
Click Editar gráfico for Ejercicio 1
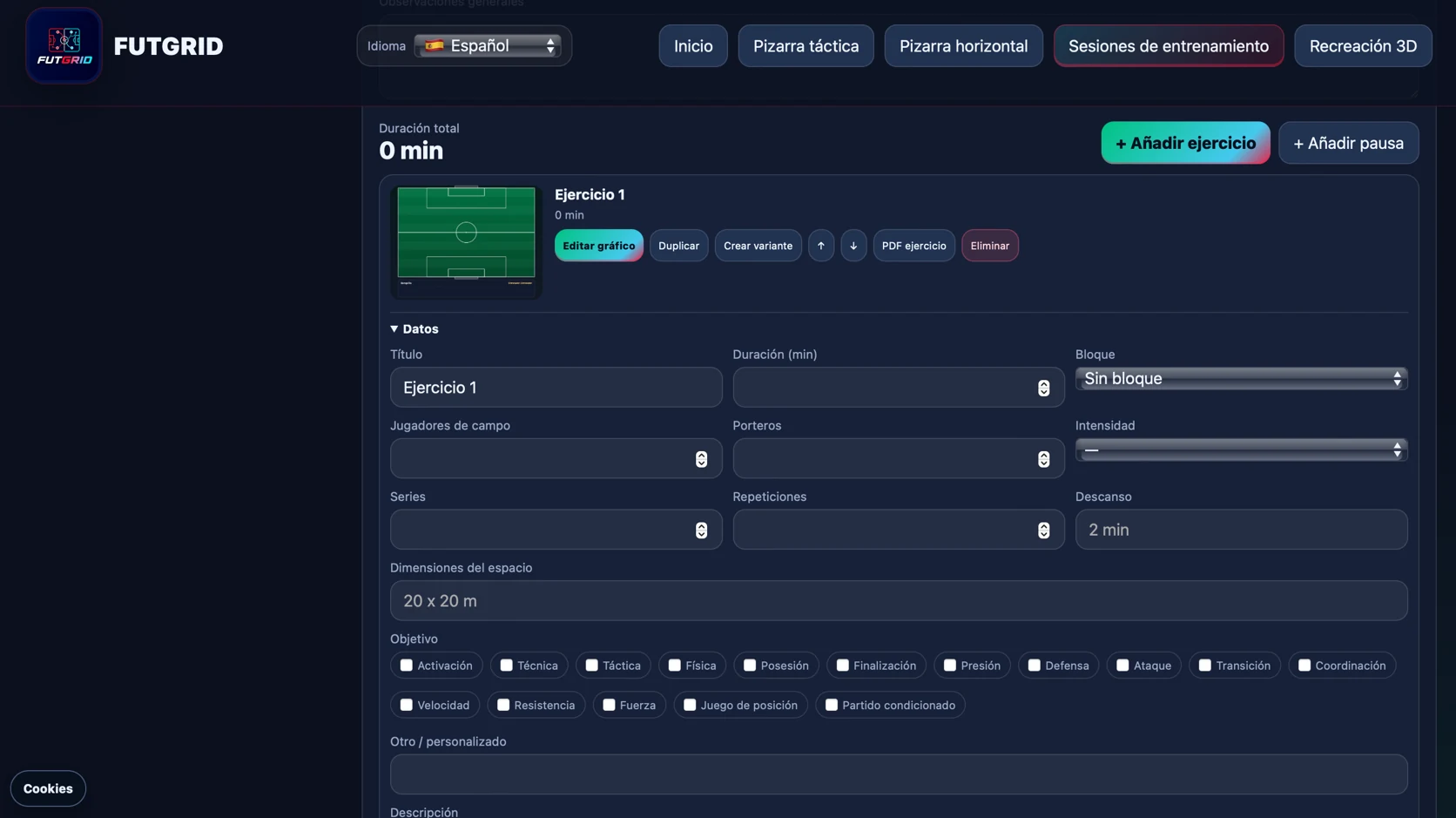click(x=598, y=246)
